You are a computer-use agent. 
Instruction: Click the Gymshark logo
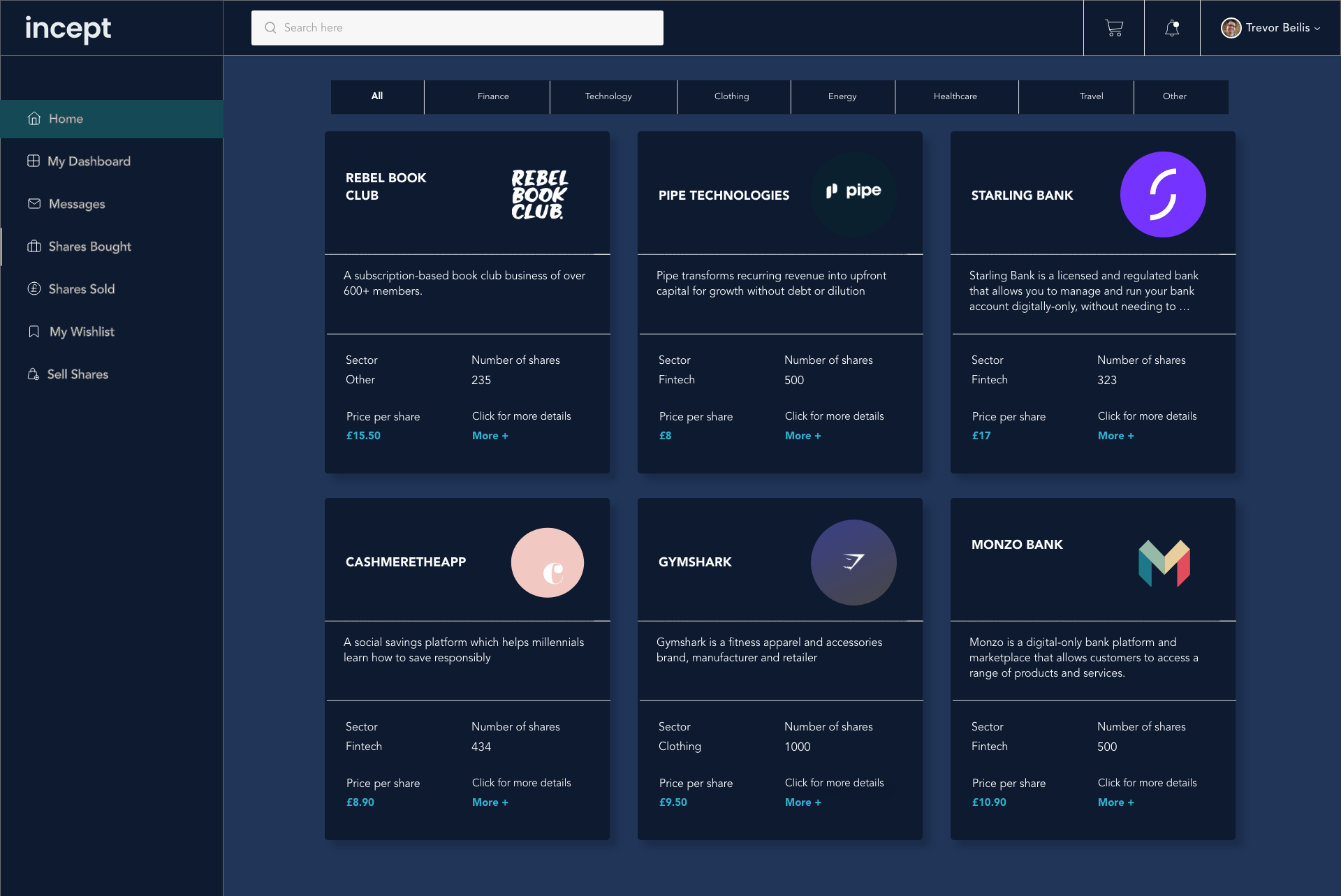point(853,562)
